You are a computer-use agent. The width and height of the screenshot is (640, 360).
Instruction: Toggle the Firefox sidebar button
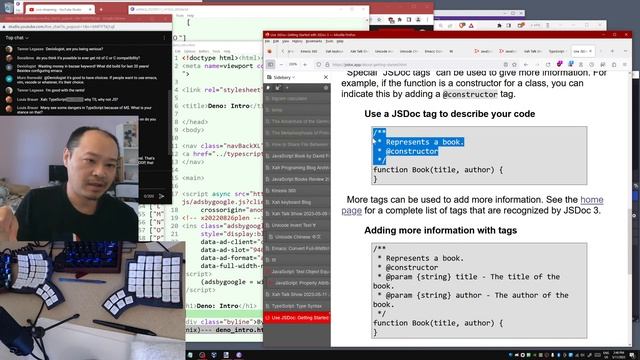click(x=270, y=64)
